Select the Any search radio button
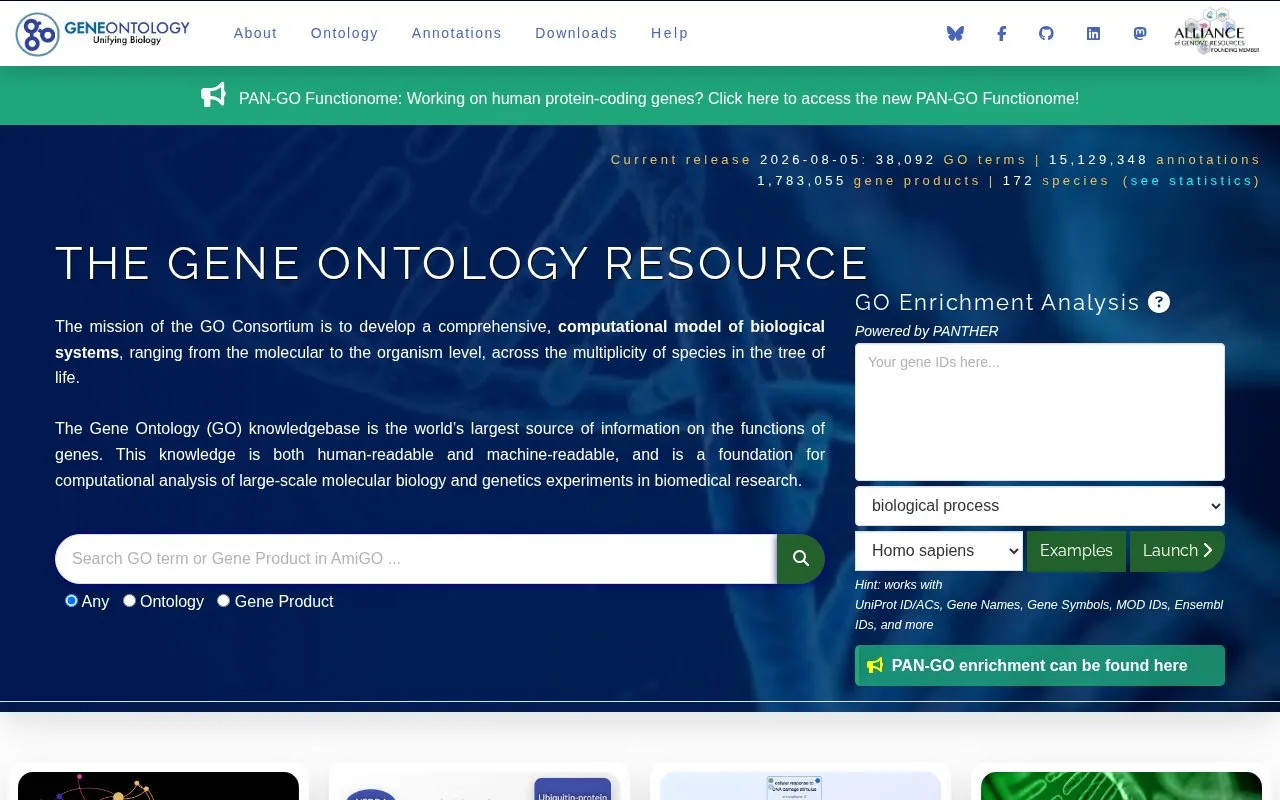This screenshot has width=1280, height=800. tap(71, 601)
